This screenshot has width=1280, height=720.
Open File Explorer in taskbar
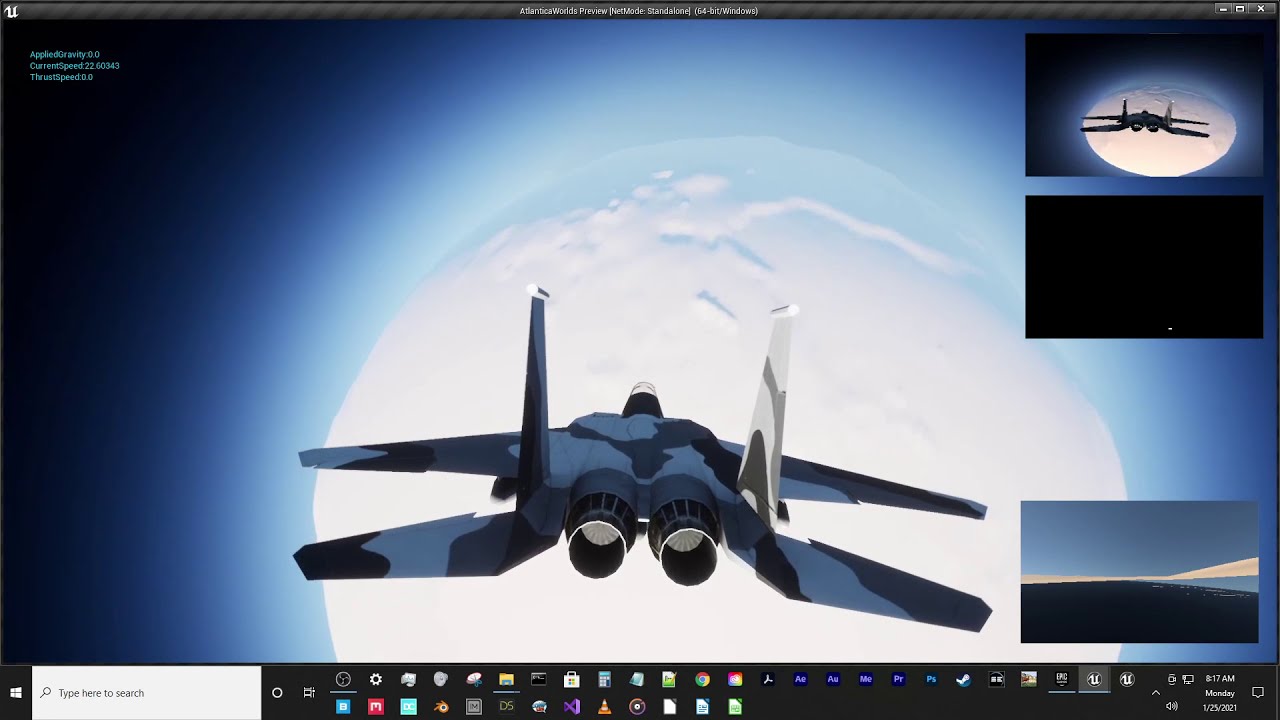point(506,679)
